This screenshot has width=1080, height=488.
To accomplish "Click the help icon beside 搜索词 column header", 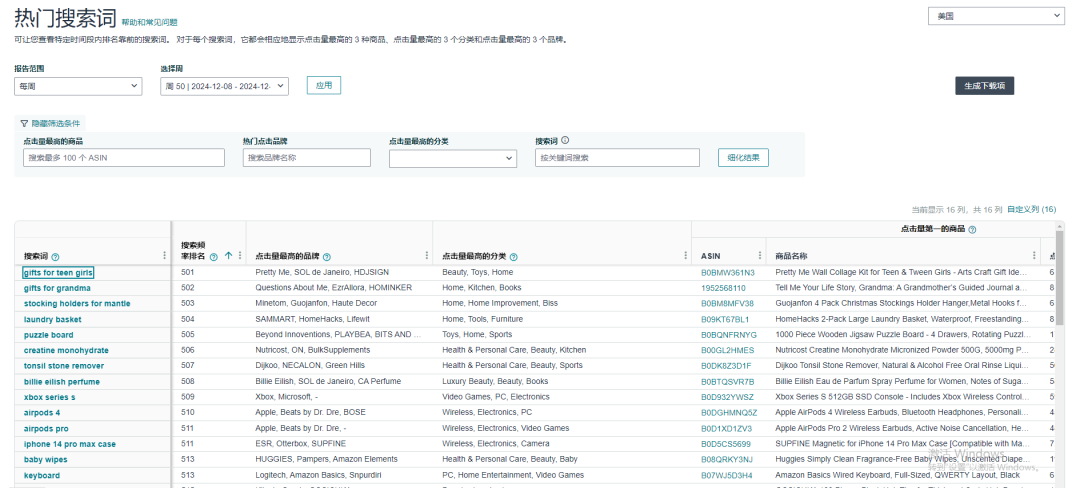I will tap(55, 257).
